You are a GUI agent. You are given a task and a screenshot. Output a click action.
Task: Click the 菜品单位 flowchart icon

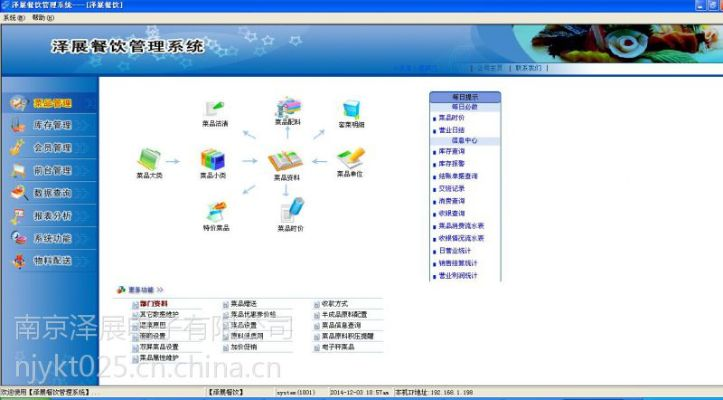coord(350,158)
